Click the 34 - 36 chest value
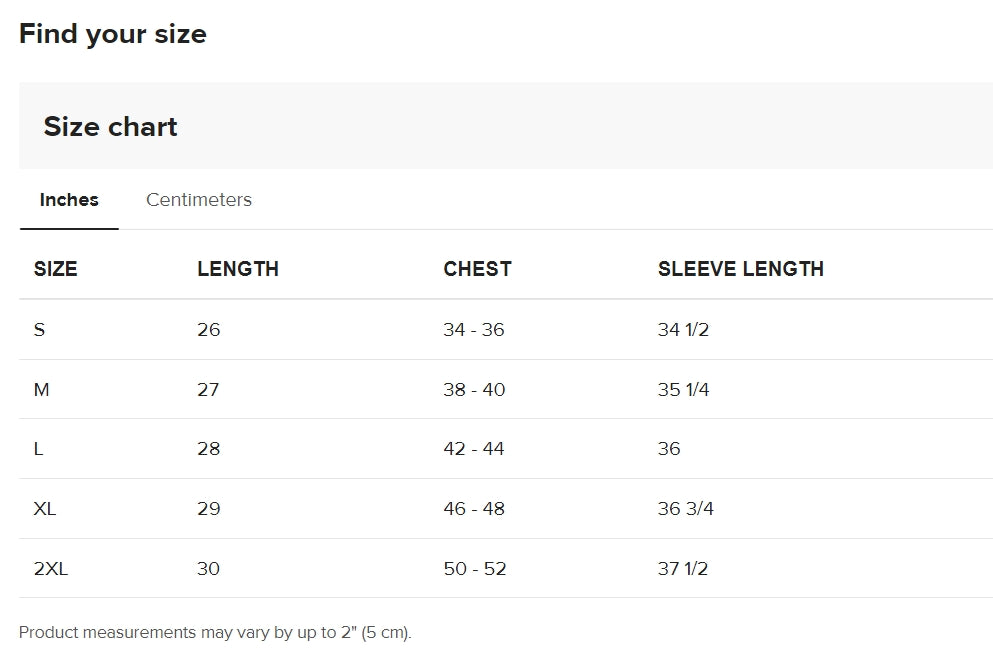 click(x=474, y=329)
